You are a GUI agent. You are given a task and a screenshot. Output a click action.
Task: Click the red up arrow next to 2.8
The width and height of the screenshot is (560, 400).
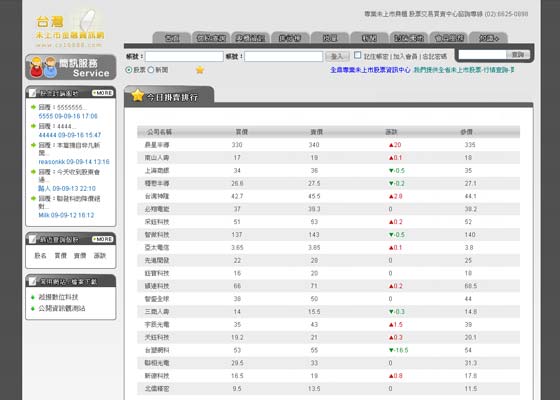[391, 196]
